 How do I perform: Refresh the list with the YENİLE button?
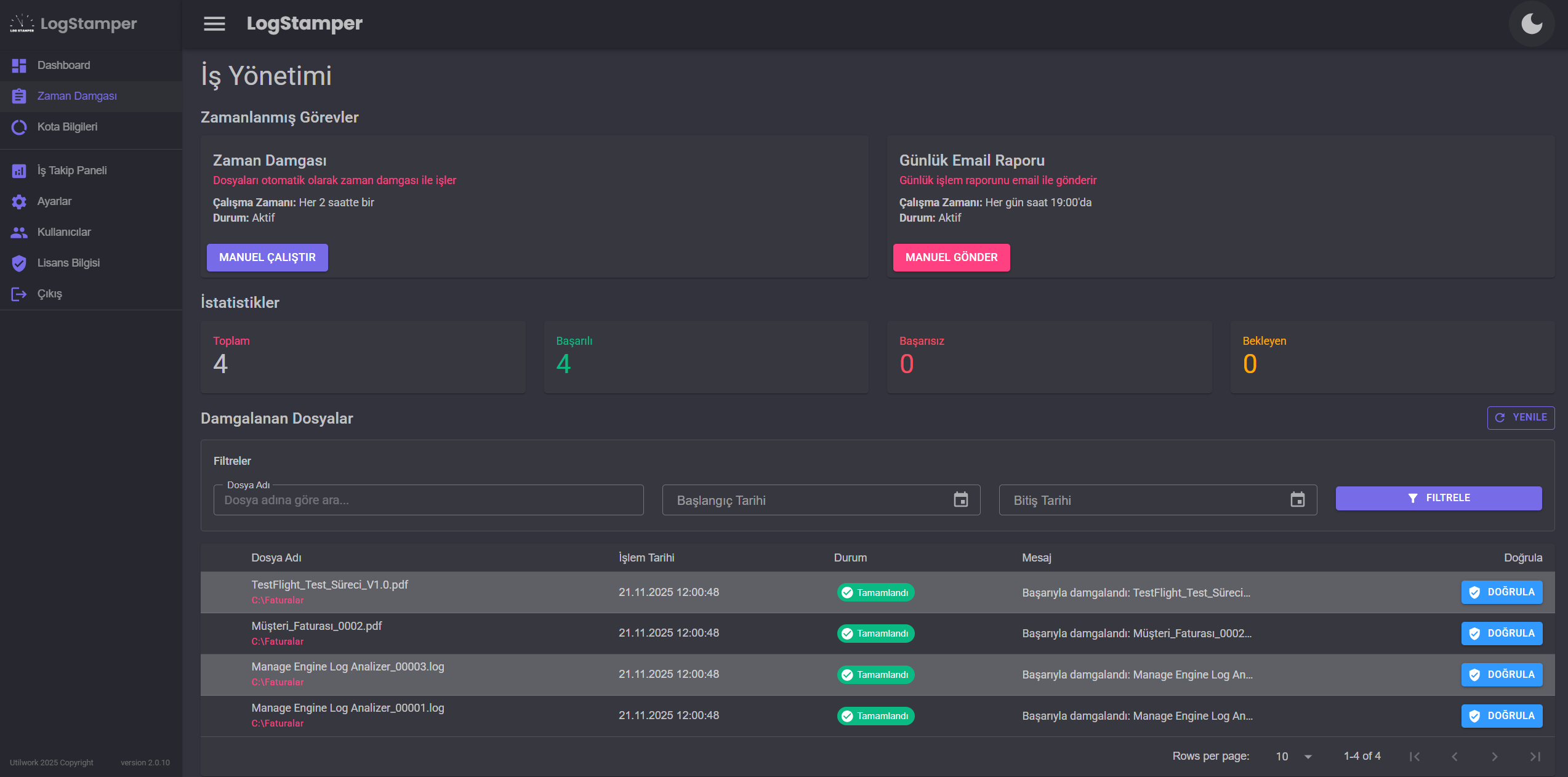tap(1521, 417)
